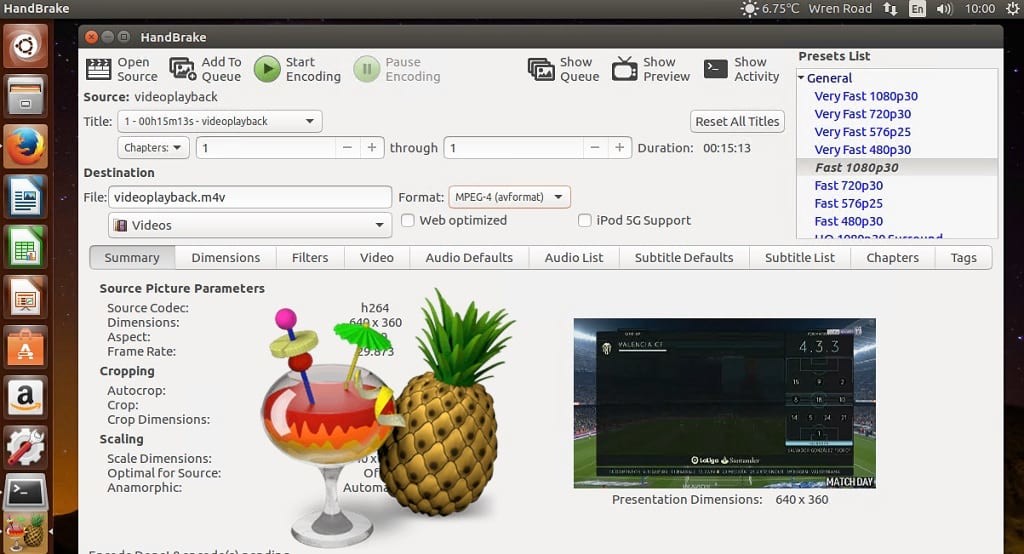Toggle the iPod 5G Support checkbox
Viewport: 1024px width, 554px height.
click(x=586, y=221)
